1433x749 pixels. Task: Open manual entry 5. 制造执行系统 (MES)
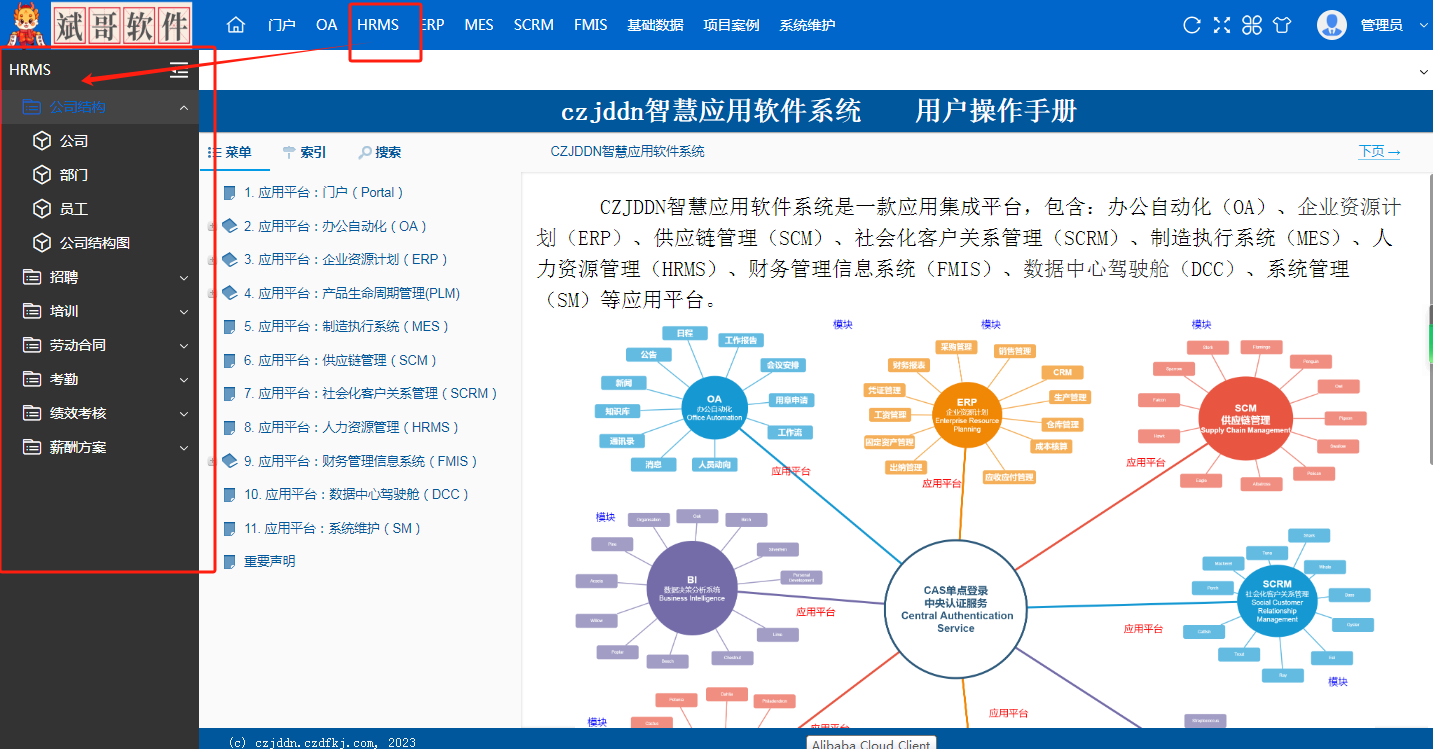346,327
